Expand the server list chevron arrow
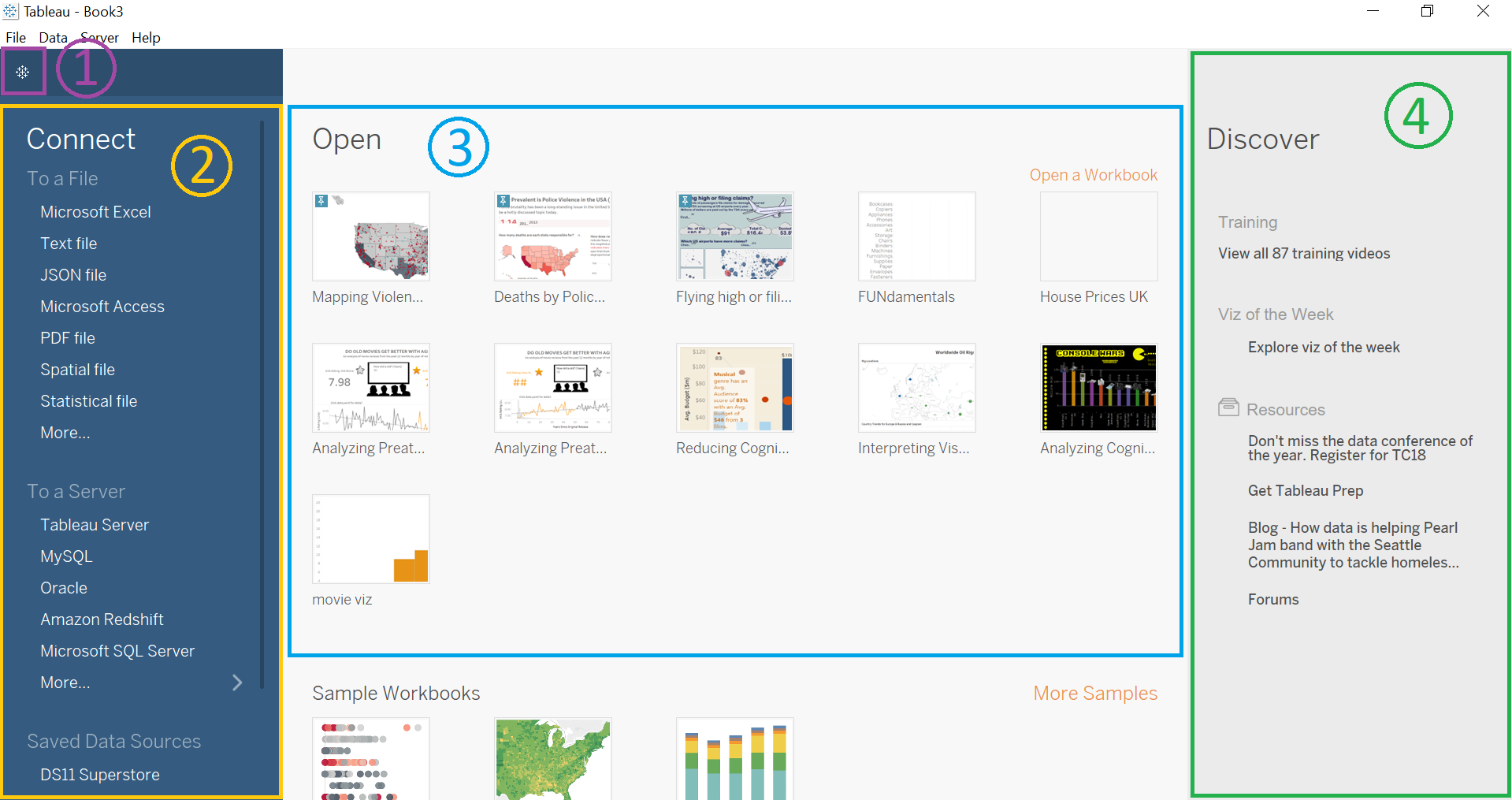Screen dimensions: 1512x800 coord(237,683)
